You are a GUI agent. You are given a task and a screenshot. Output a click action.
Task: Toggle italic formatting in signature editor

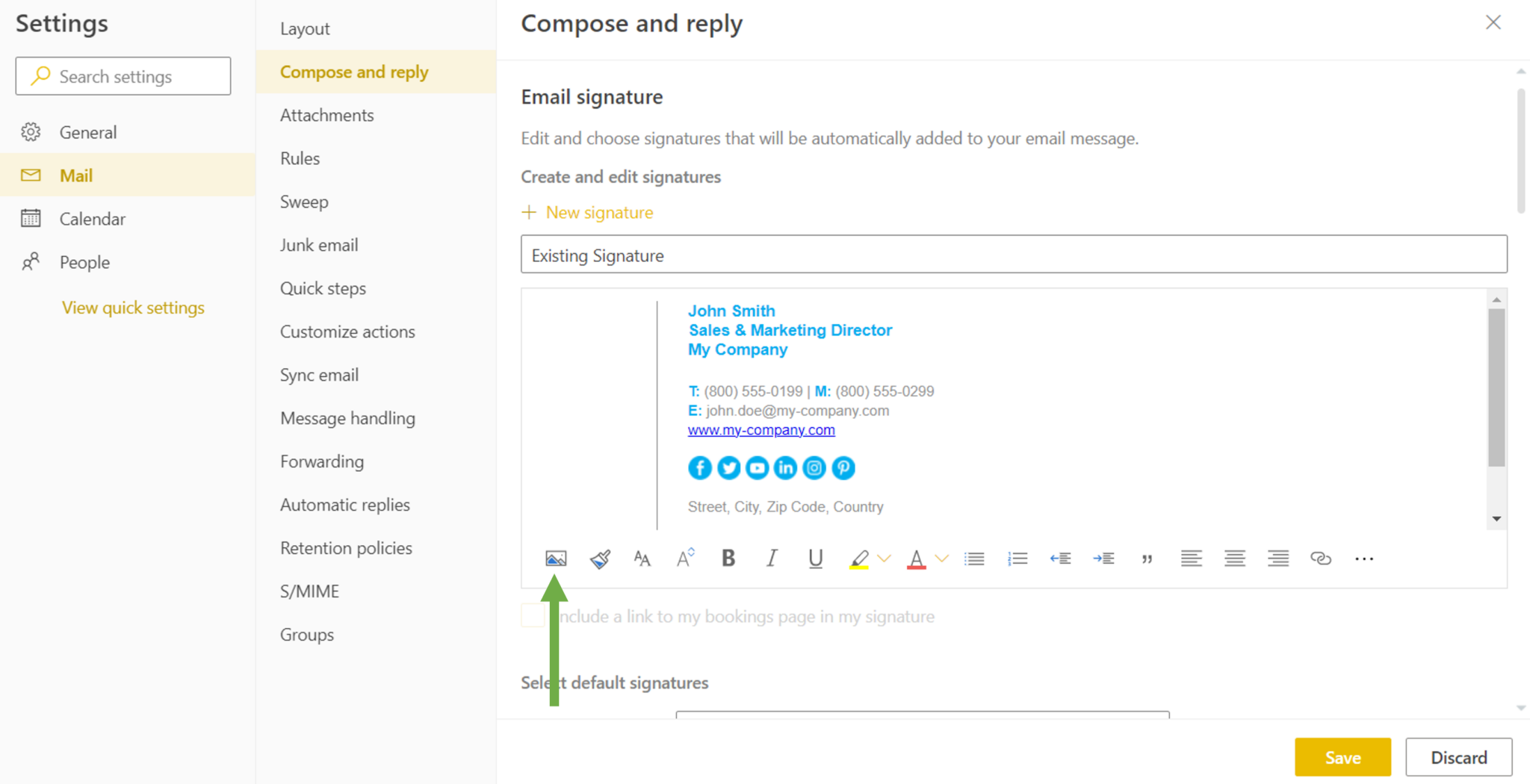tap(772, 559)
